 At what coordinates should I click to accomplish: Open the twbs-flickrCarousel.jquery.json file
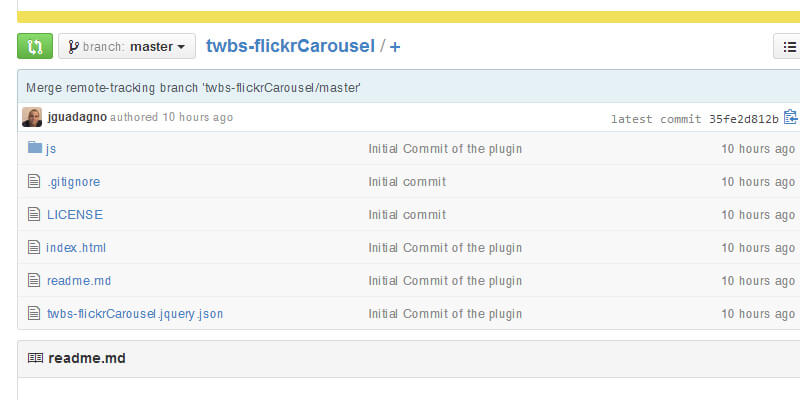135,313
